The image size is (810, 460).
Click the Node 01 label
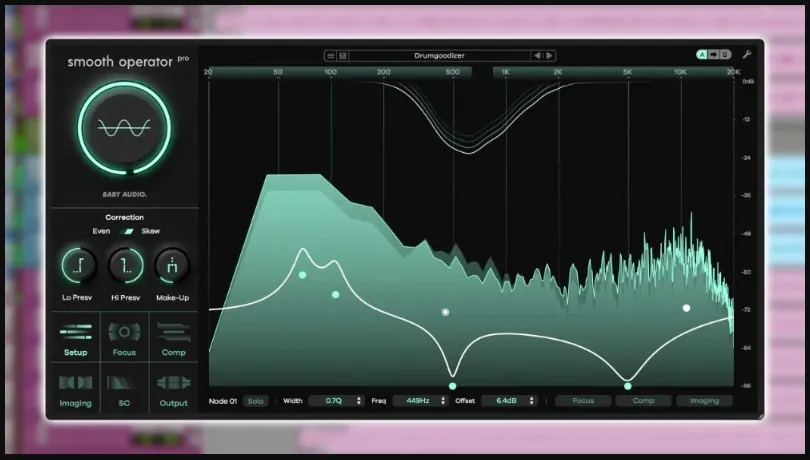223,401
